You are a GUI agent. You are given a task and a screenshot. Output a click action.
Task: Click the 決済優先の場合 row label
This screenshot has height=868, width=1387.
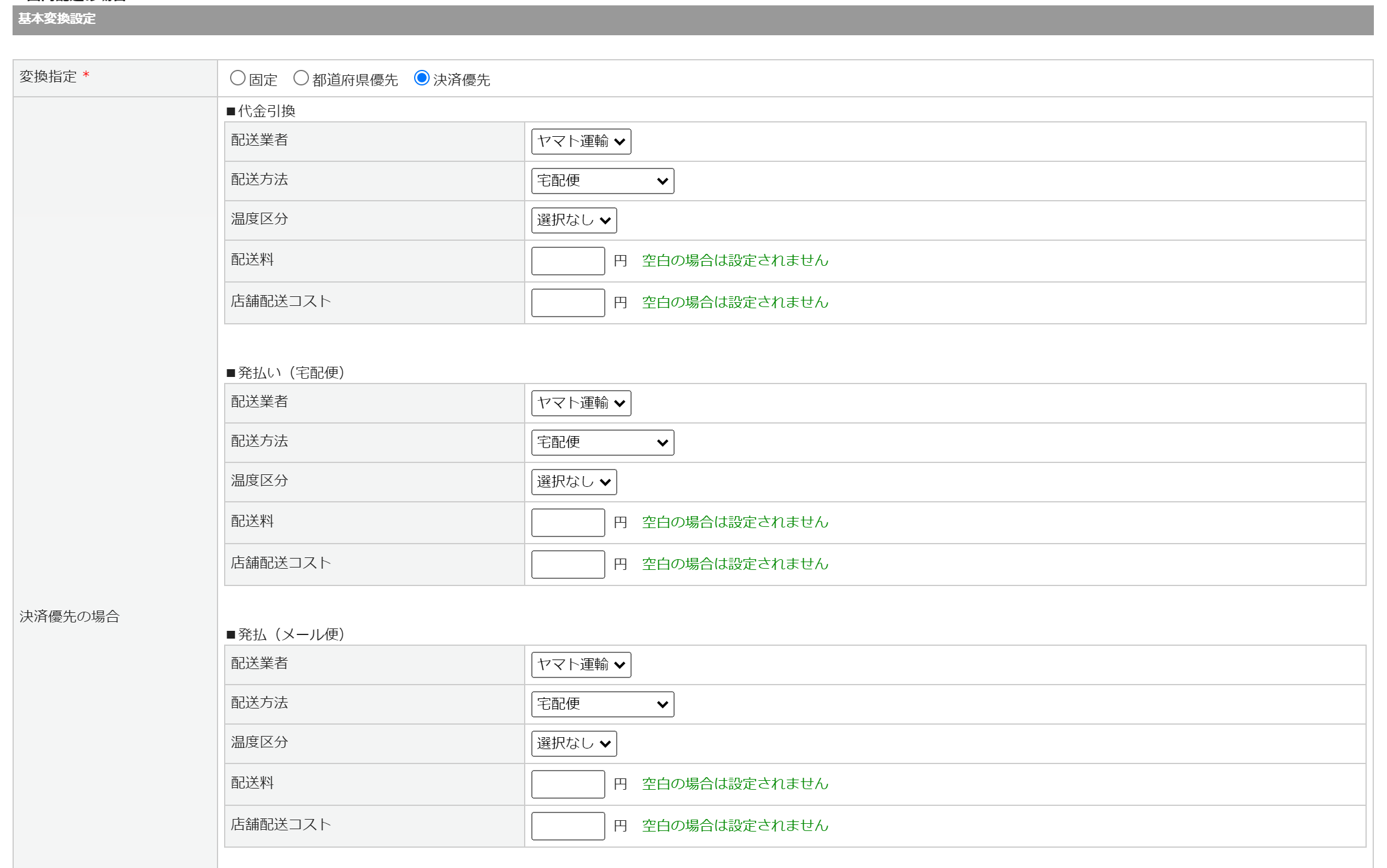70,617
